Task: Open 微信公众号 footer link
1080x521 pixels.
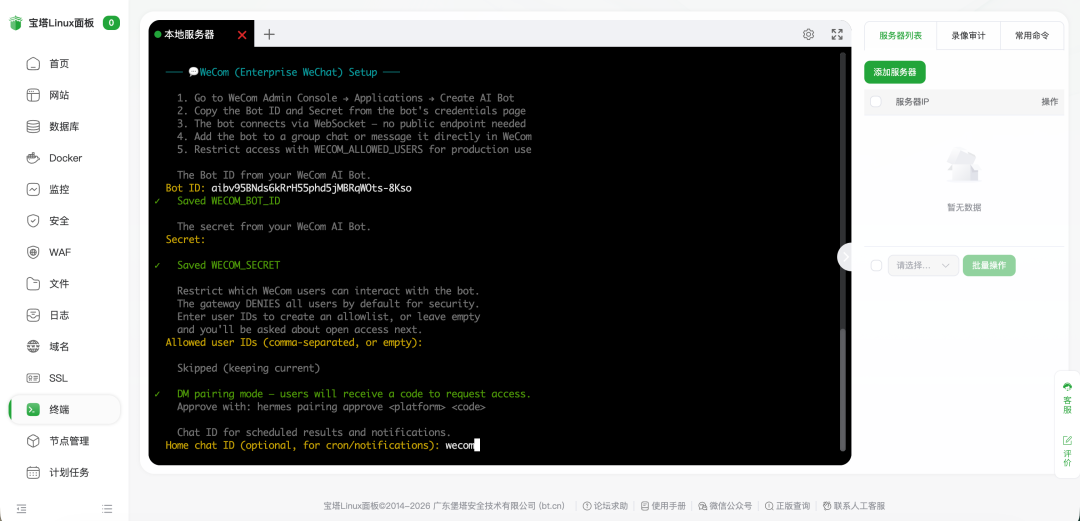Action: 725,506
